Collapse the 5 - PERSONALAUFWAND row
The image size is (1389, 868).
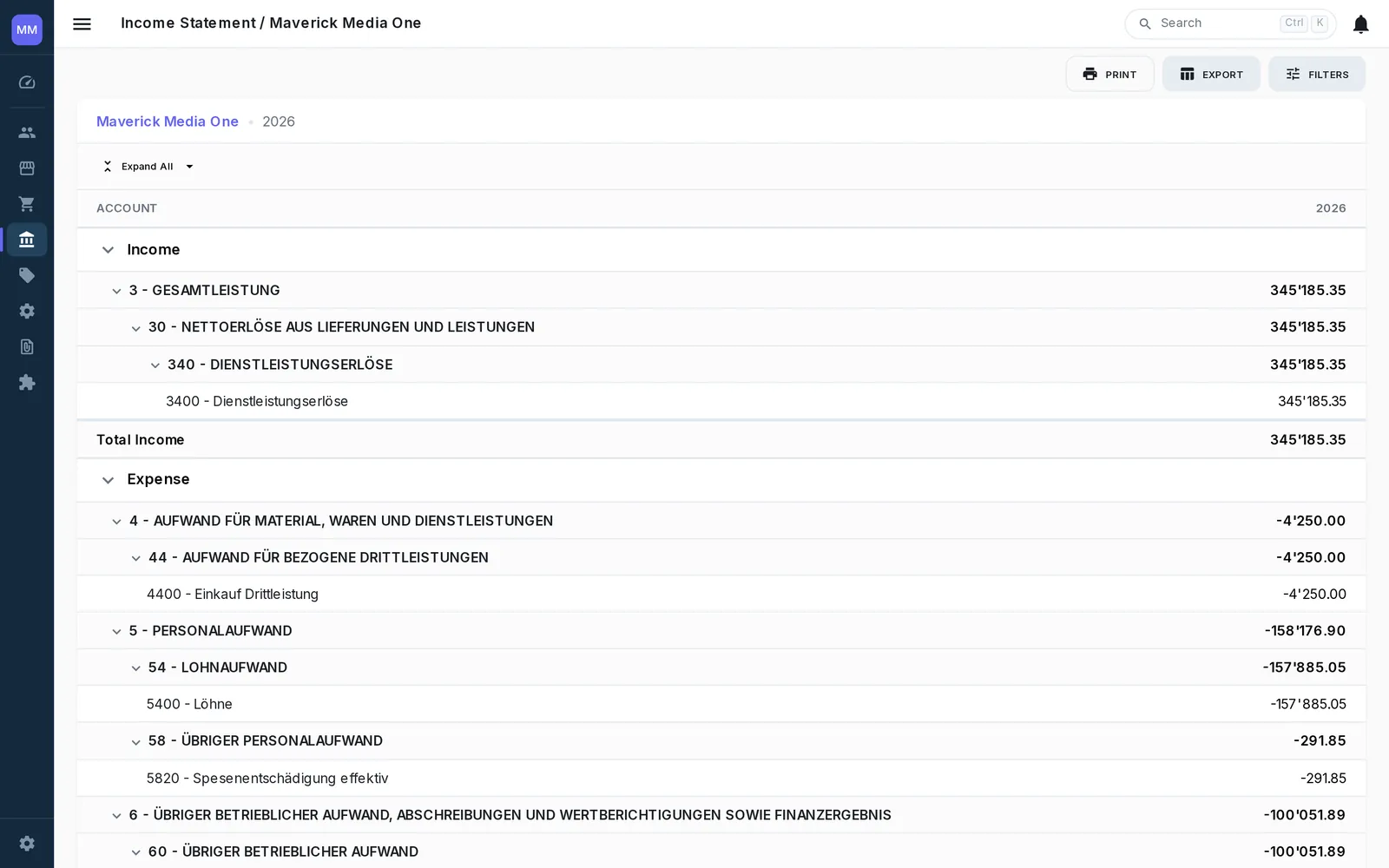[116, 631]
